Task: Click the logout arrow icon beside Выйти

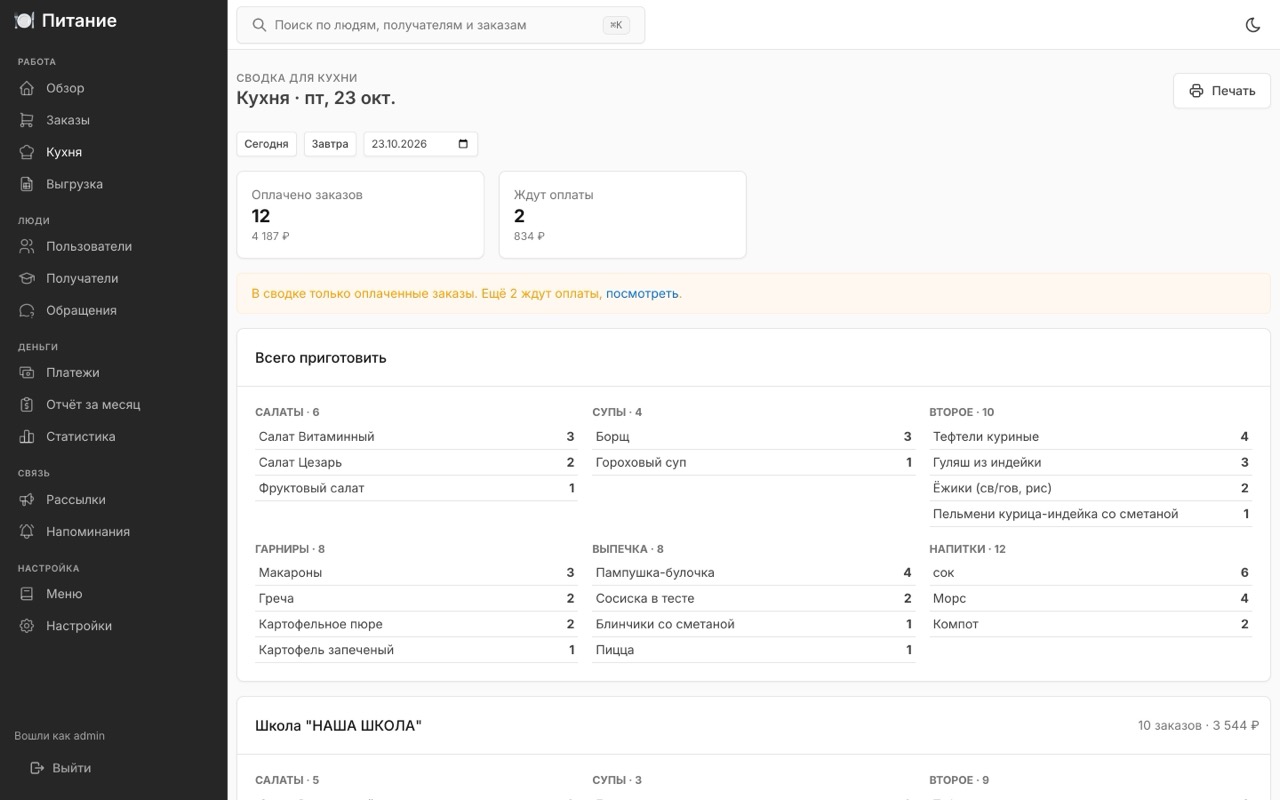Action: point(37,768)
